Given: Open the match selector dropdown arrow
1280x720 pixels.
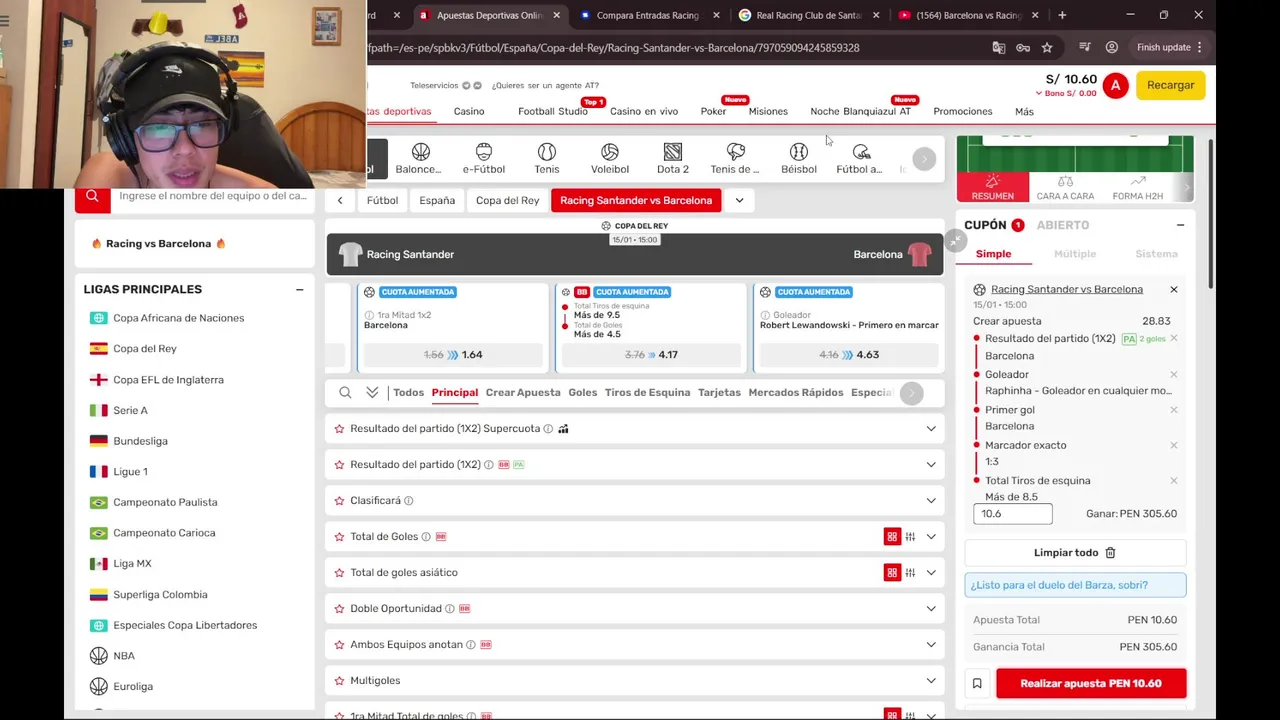Looking at the screenshot, I should [x=739, y=200].
